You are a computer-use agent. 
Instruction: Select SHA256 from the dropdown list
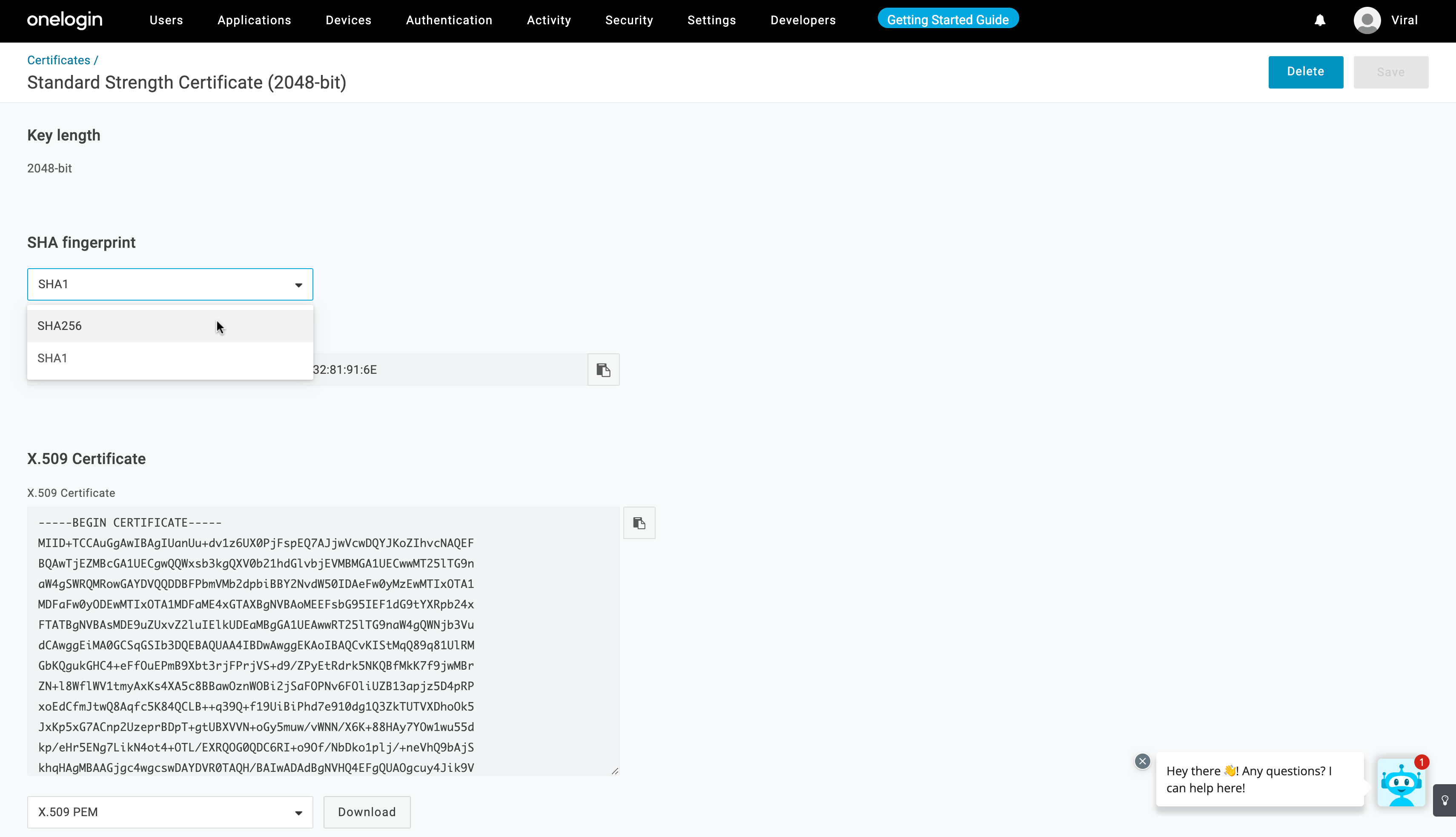[x=59, y=326]
